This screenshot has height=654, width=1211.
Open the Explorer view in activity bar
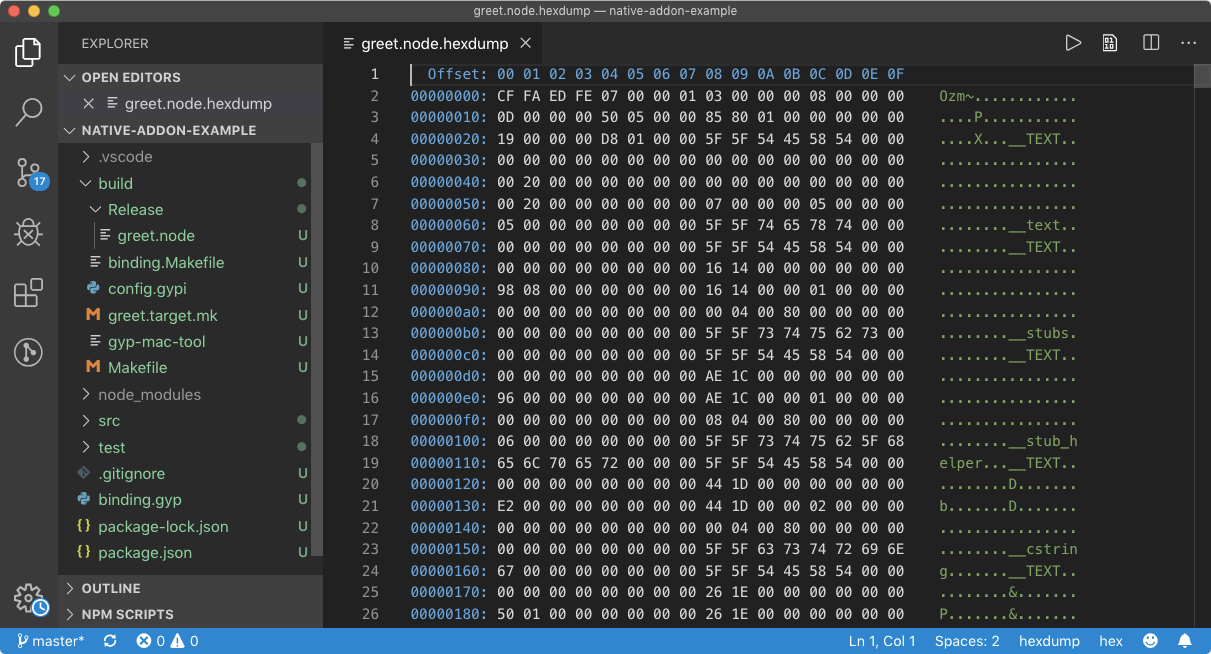(x=29, y=52)
